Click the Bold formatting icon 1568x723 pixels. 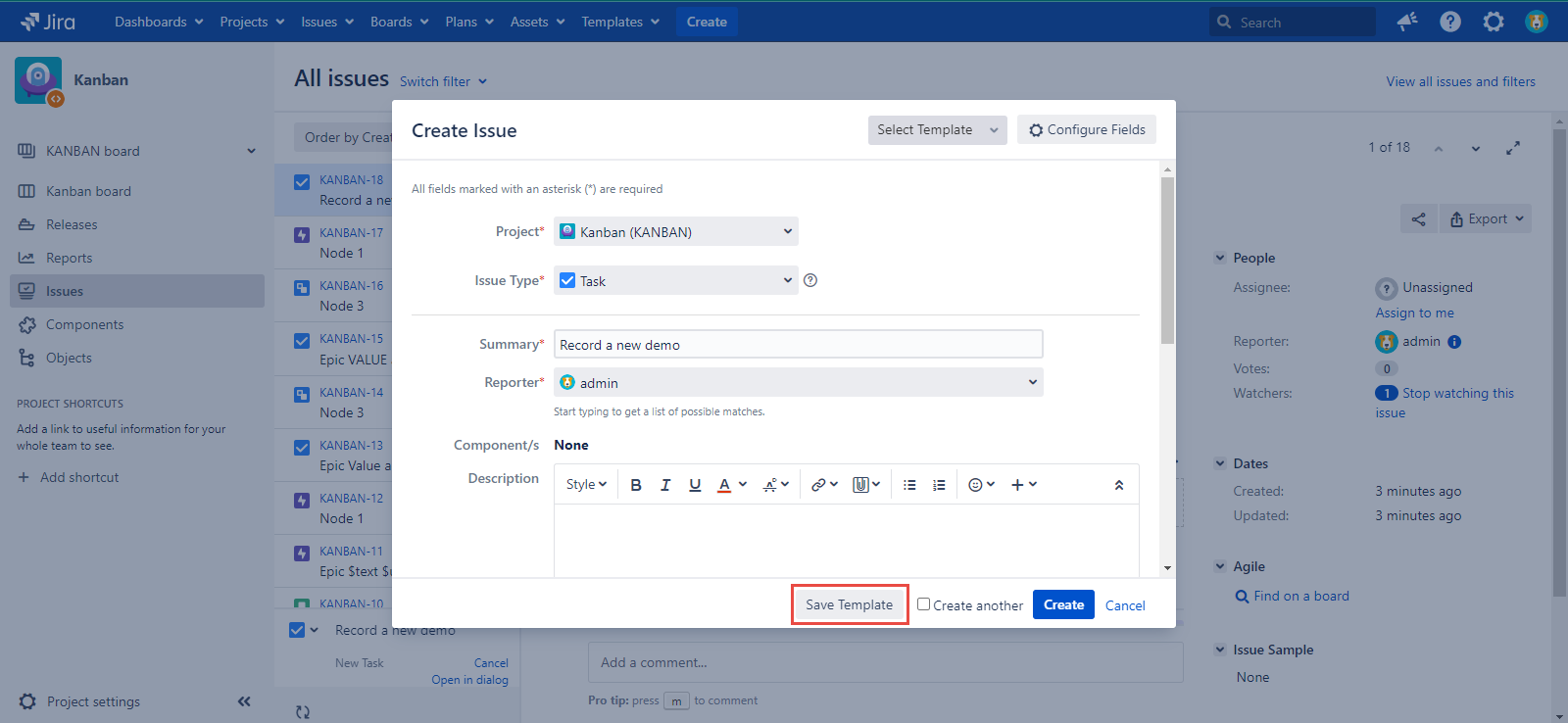coord(636,485)
